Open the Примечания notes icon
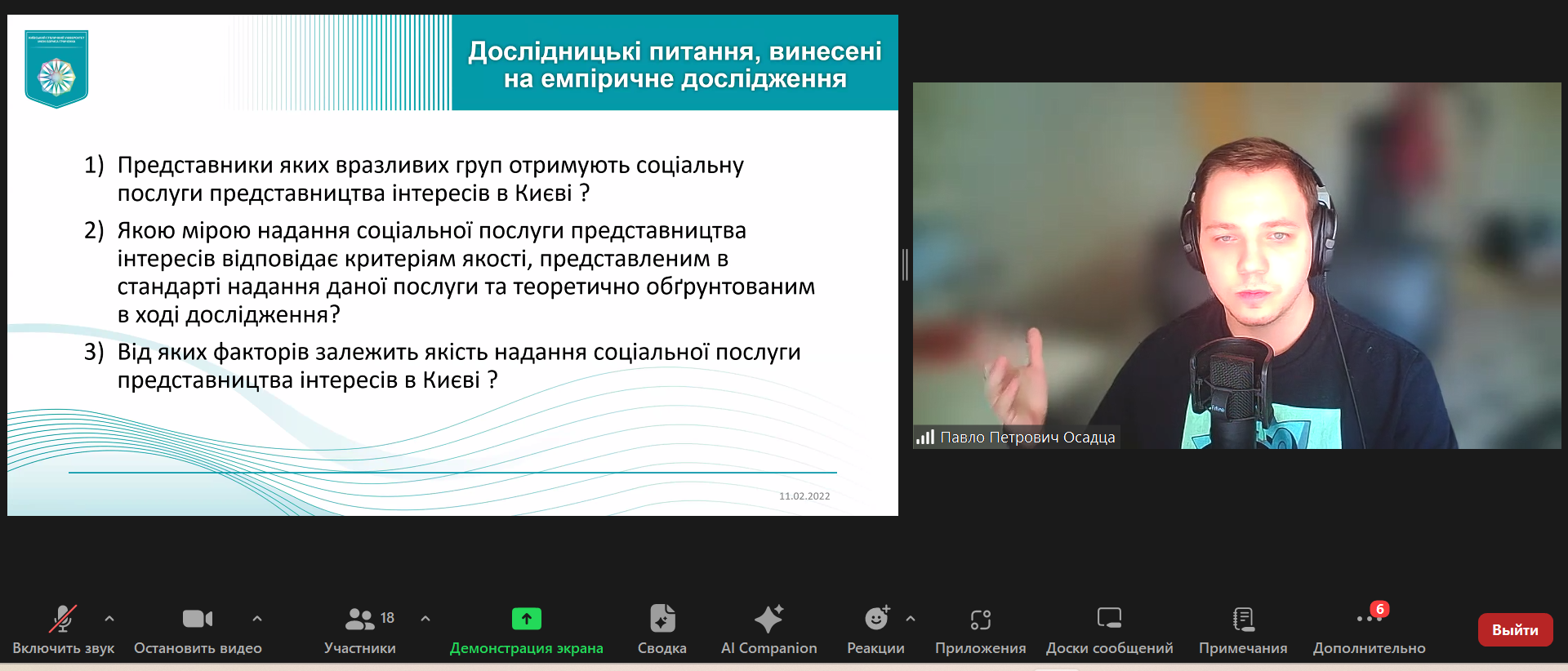 click(1243, 620)
